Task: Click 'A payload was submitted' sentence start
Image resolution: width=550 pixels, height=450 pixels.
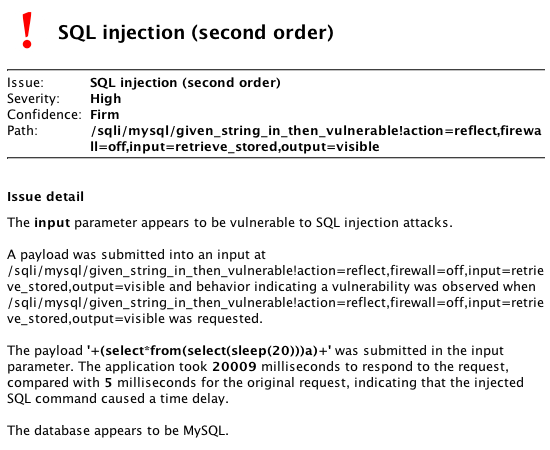Action: (88, 255)
